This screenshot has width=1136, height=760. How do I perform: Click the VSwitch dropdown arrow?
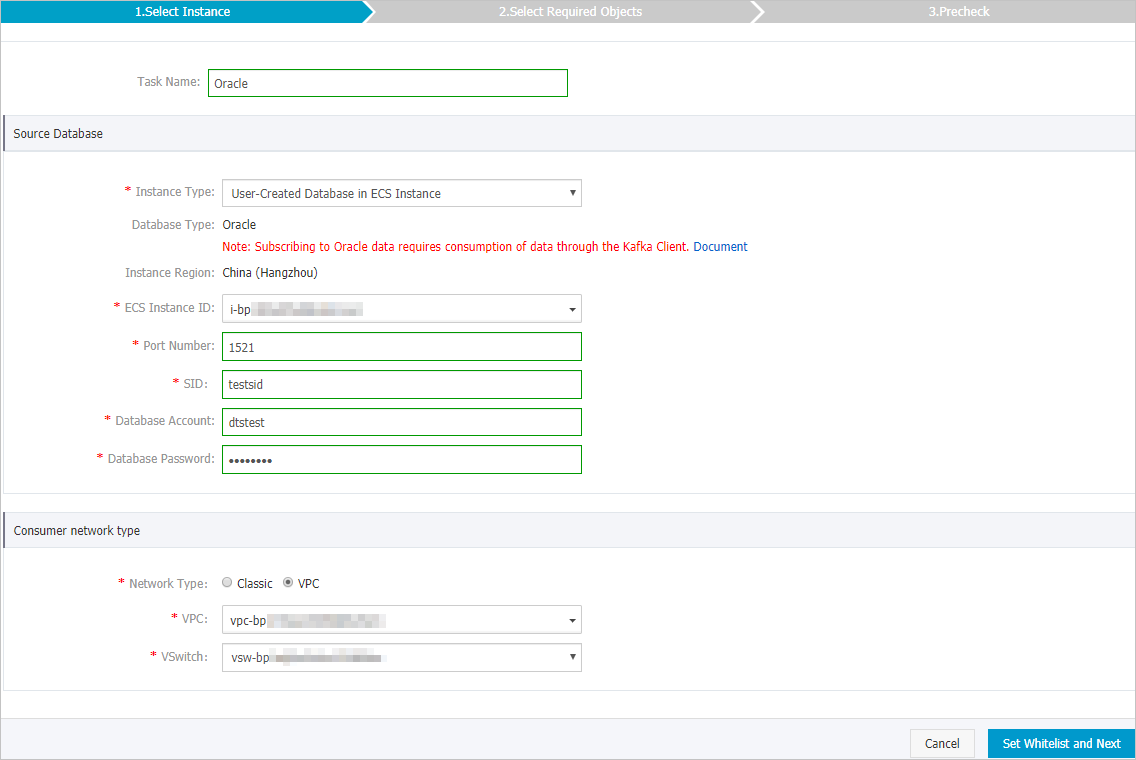click(570, 657)
